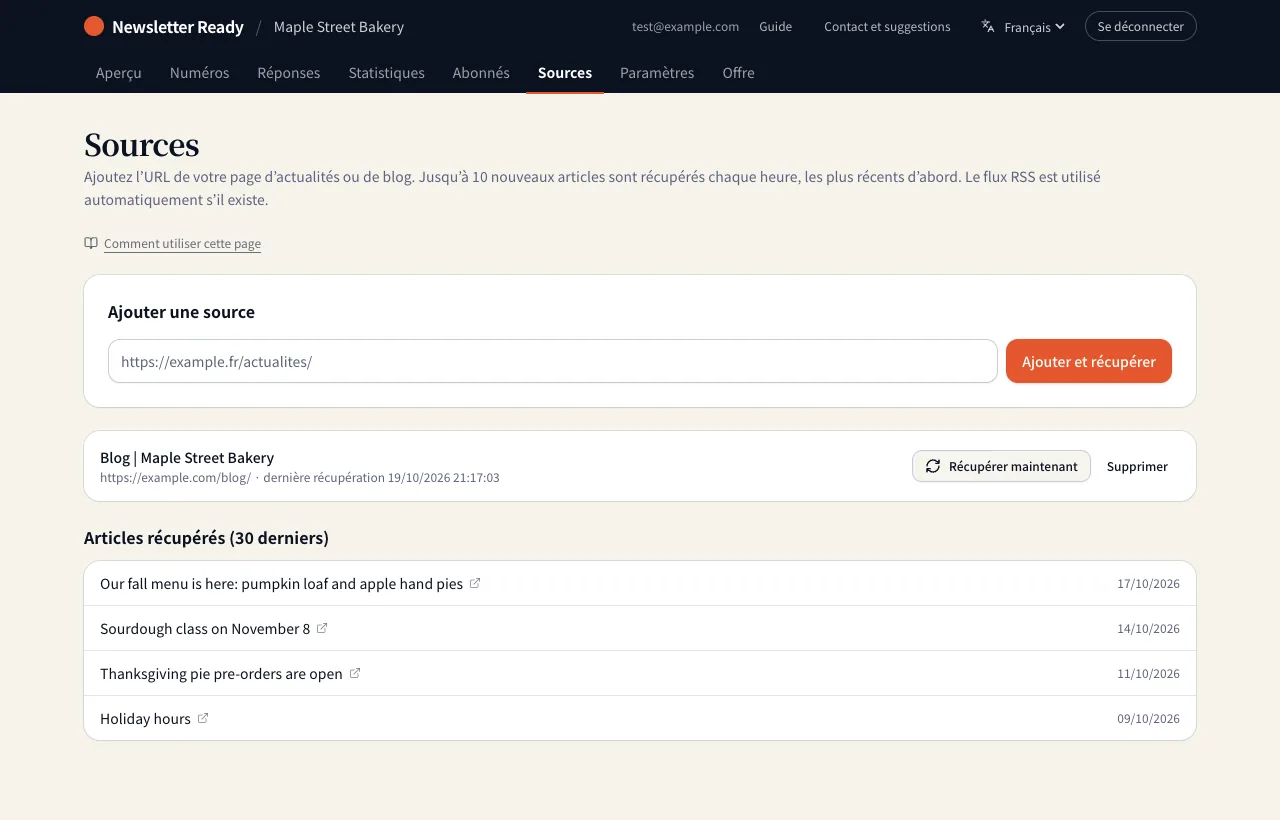Viewport: 1280px width, 820px height.
Task: Click the Se déconnecter button
Action: [x=1141, y=26]
